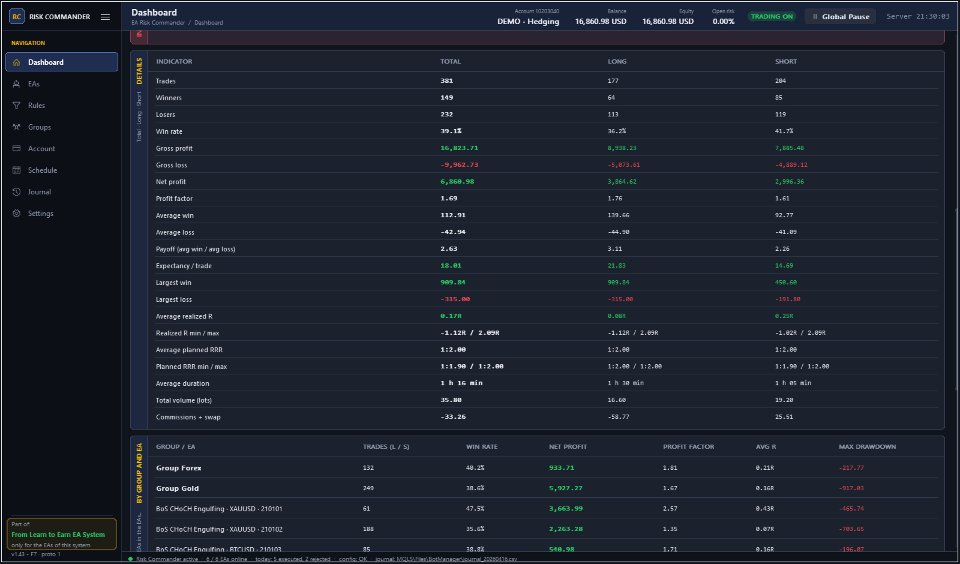The height and width of the screenshot is (564, 960).
Task: Click the Payoff (avg win / avg loss) label
Action: [x=195, y=249]
